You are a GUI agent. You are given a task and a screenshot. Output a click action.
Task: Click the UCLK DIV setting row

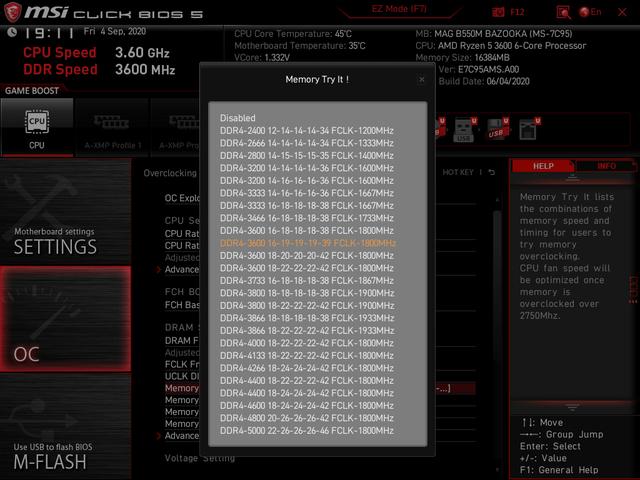pos(182,376)
